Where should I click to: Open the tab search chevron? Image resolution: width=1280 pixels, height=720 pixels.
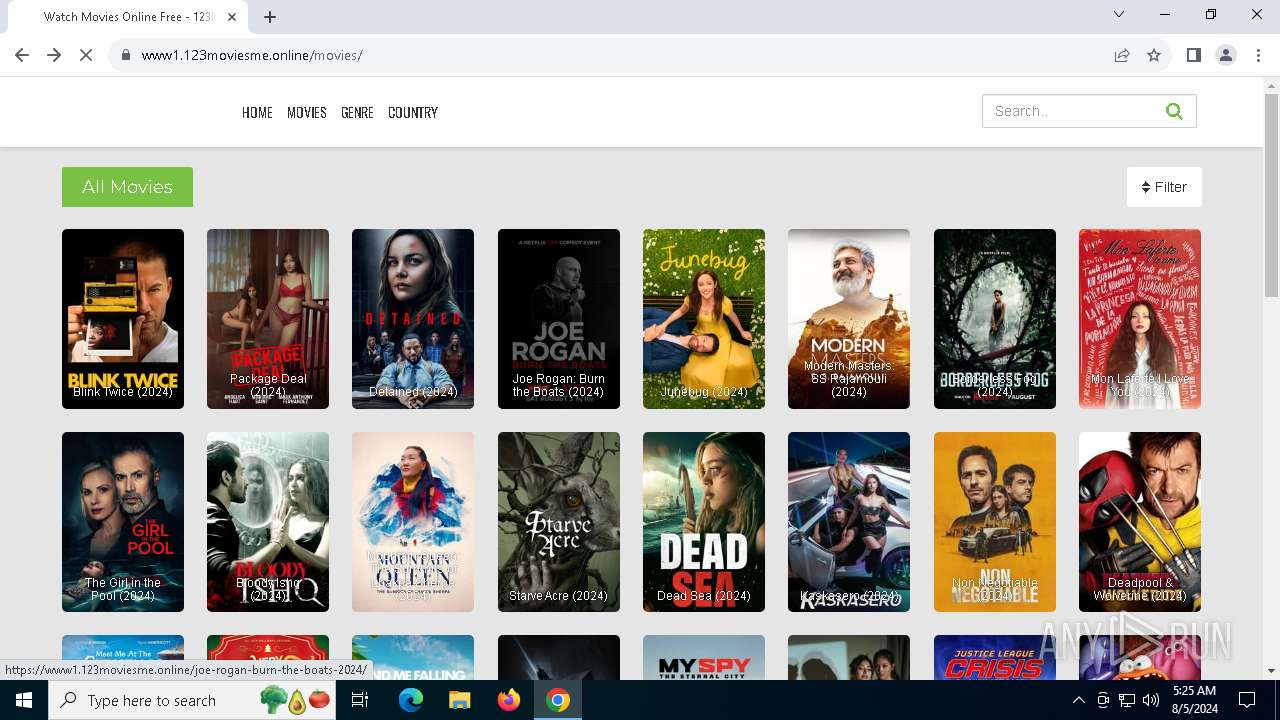1119,14
